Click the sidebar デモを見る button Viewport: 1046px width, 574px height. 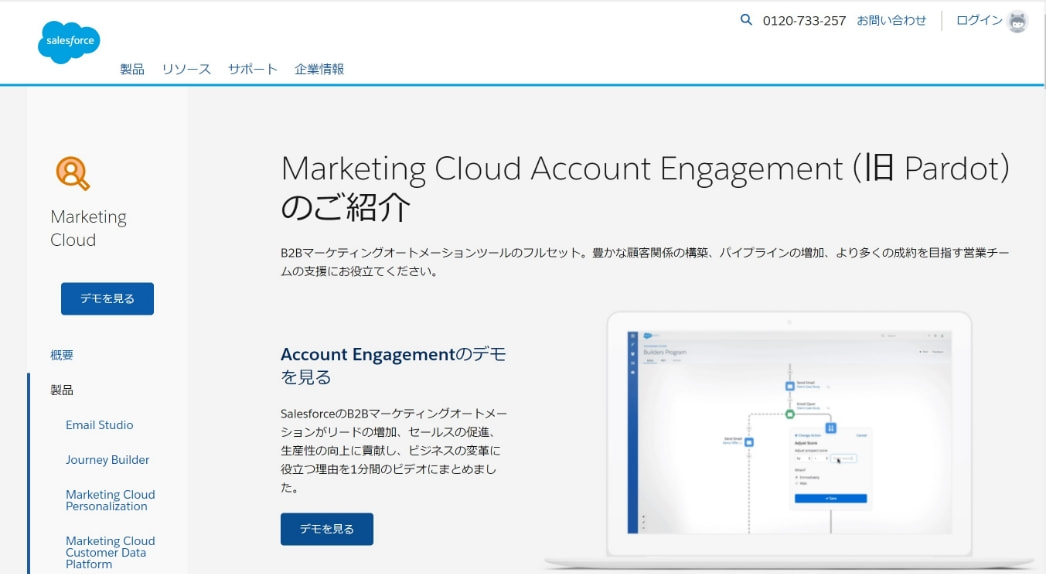point(107,298)
